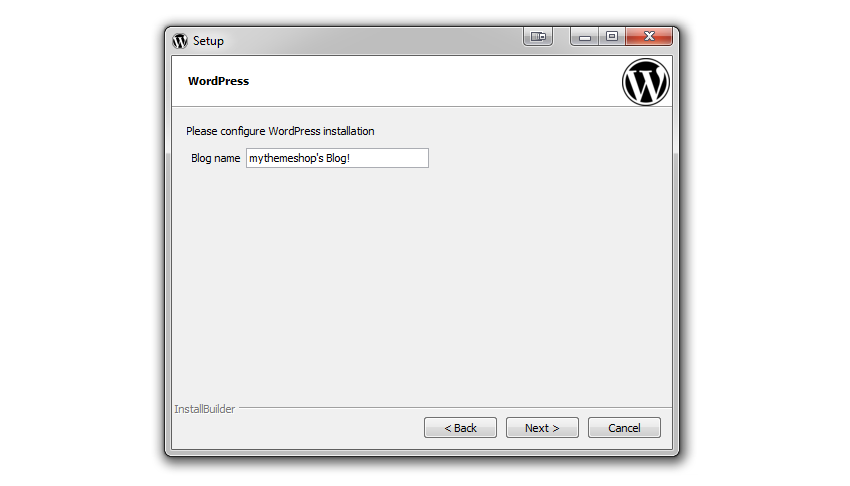
Task: Maximize the Setup window
Action: (x=612, y=36)
